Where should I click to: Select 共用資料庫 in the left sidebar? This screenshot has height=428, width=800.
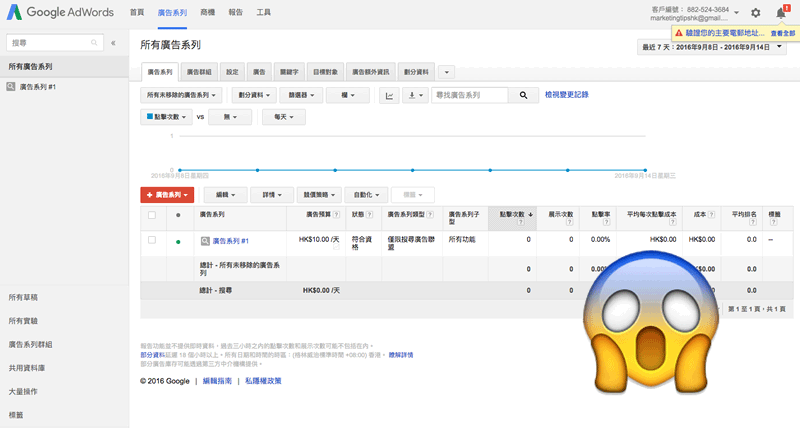(x=27, y=368)
